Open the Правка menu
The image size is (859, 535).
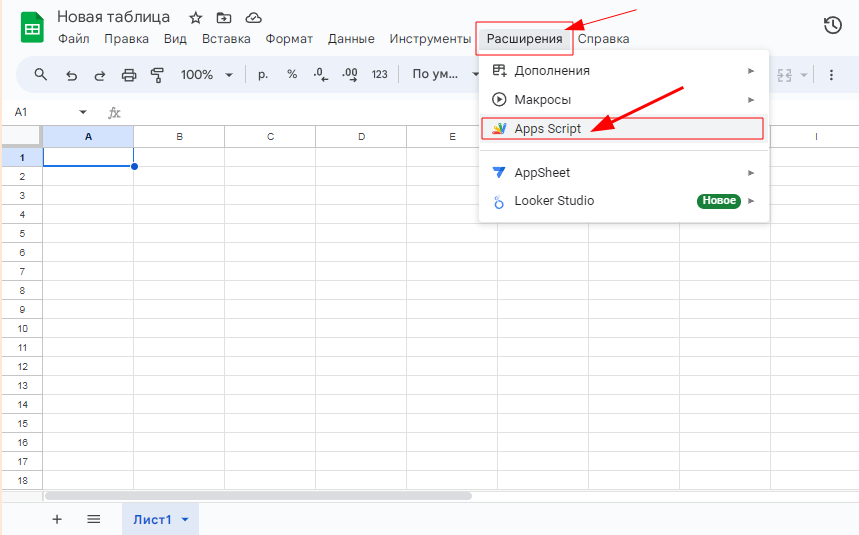[x=127, y=39]
